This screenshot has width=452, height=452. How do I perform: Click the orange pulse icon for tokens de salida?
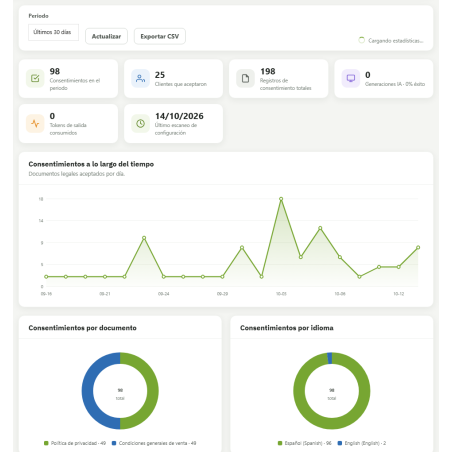(35, 124)
